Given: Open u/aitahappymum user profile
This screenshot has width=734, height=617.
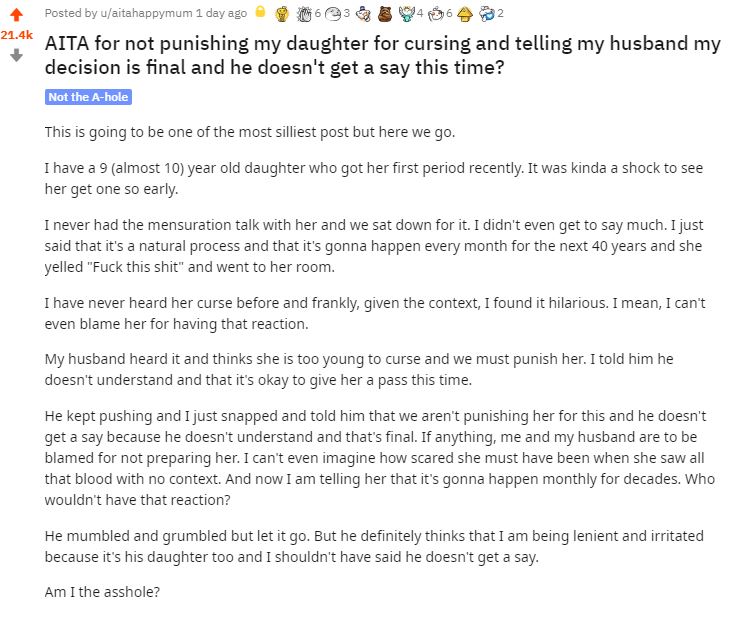Looking at the screenshot, I should tap(146, 13).
